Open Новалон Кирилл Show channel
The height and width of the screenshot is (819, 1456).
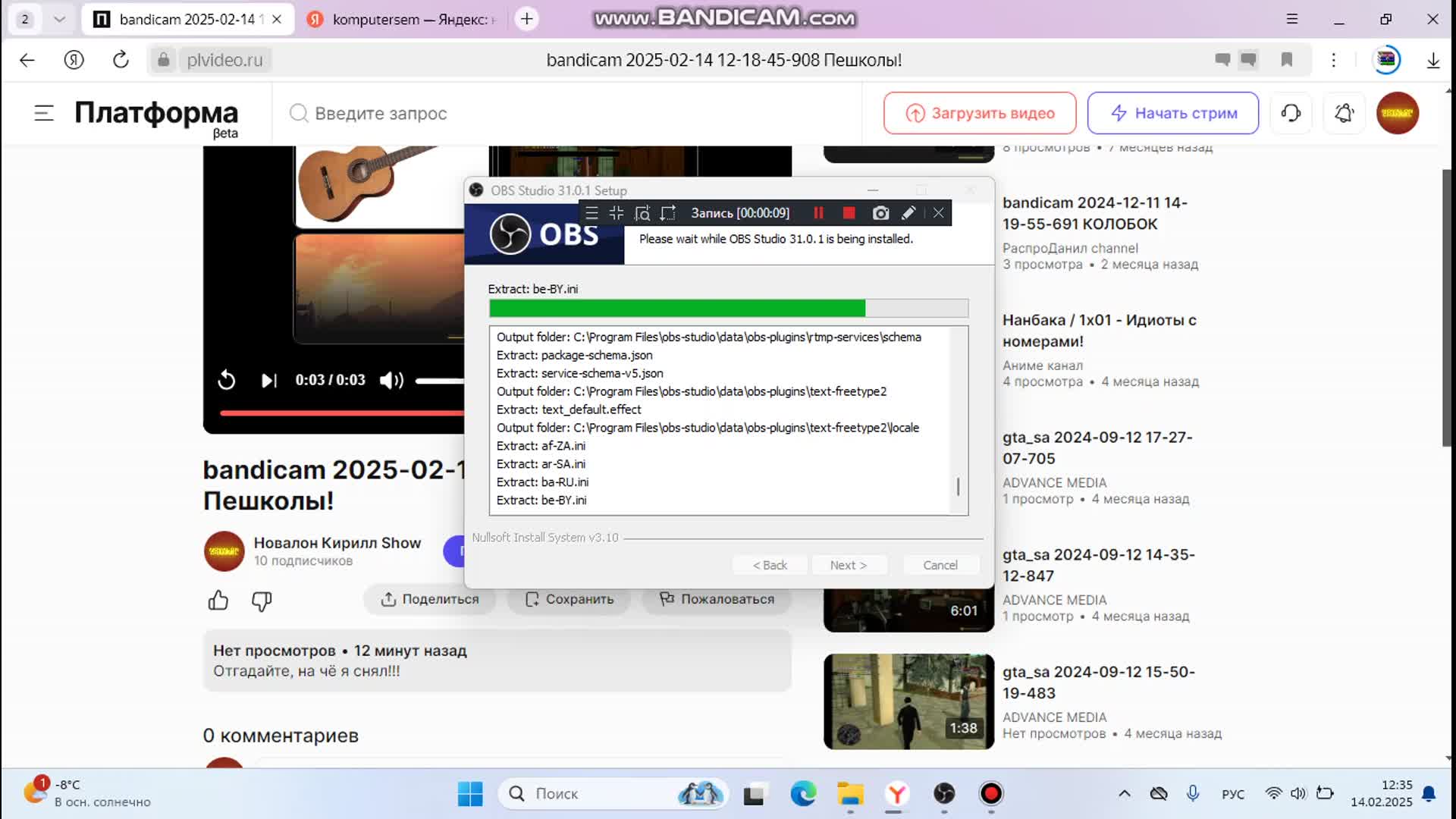tap(337, 543)
